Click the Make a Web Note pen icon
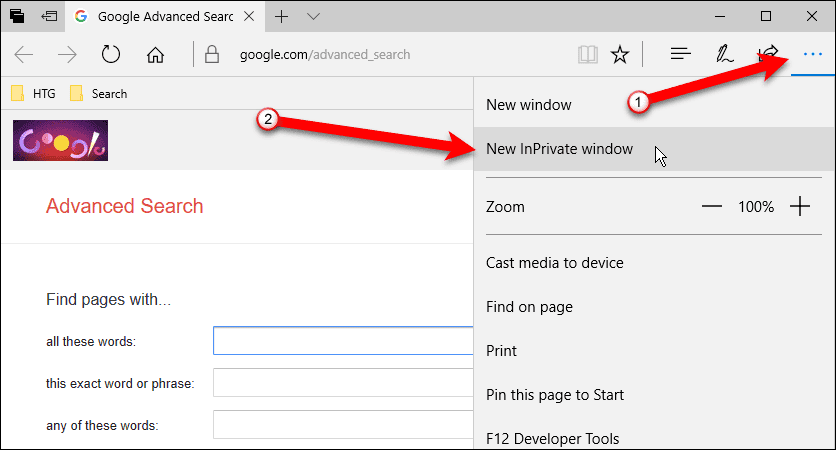 click(x=726, y=54)
